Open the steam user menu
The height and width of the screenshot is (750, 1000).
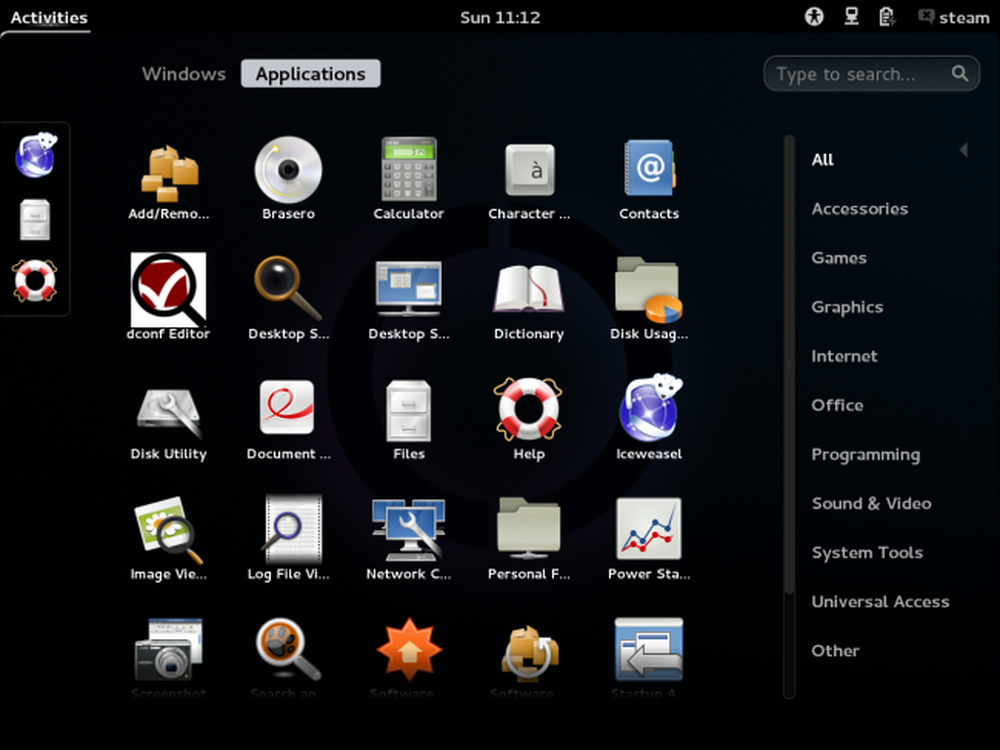pos(953,17)
